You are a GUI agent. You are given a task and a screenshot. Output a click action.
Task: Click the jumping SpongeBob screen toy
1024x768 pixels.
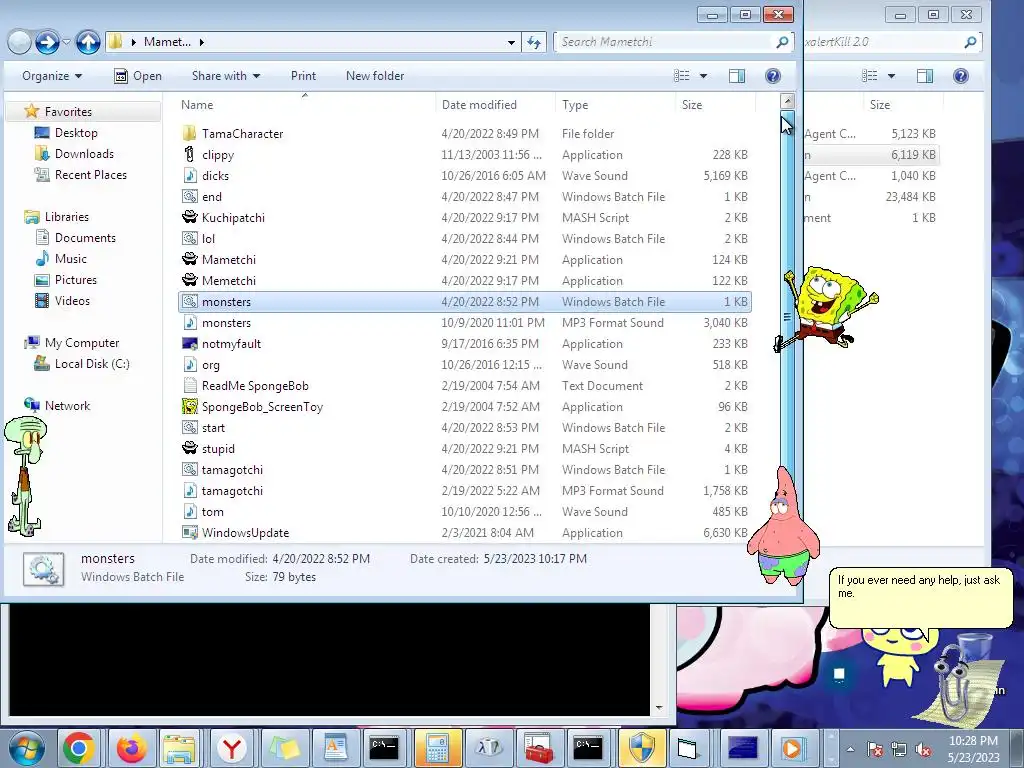tap(826, 308)
